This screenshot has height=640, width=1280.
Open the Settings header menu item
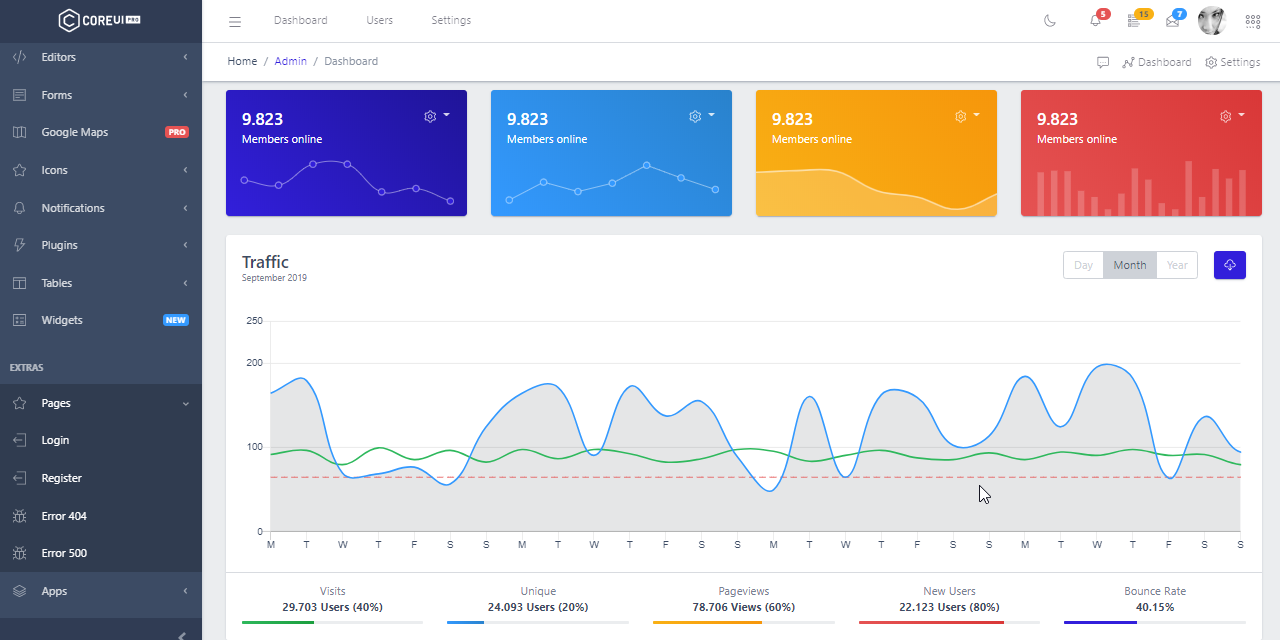pos(451,20)
